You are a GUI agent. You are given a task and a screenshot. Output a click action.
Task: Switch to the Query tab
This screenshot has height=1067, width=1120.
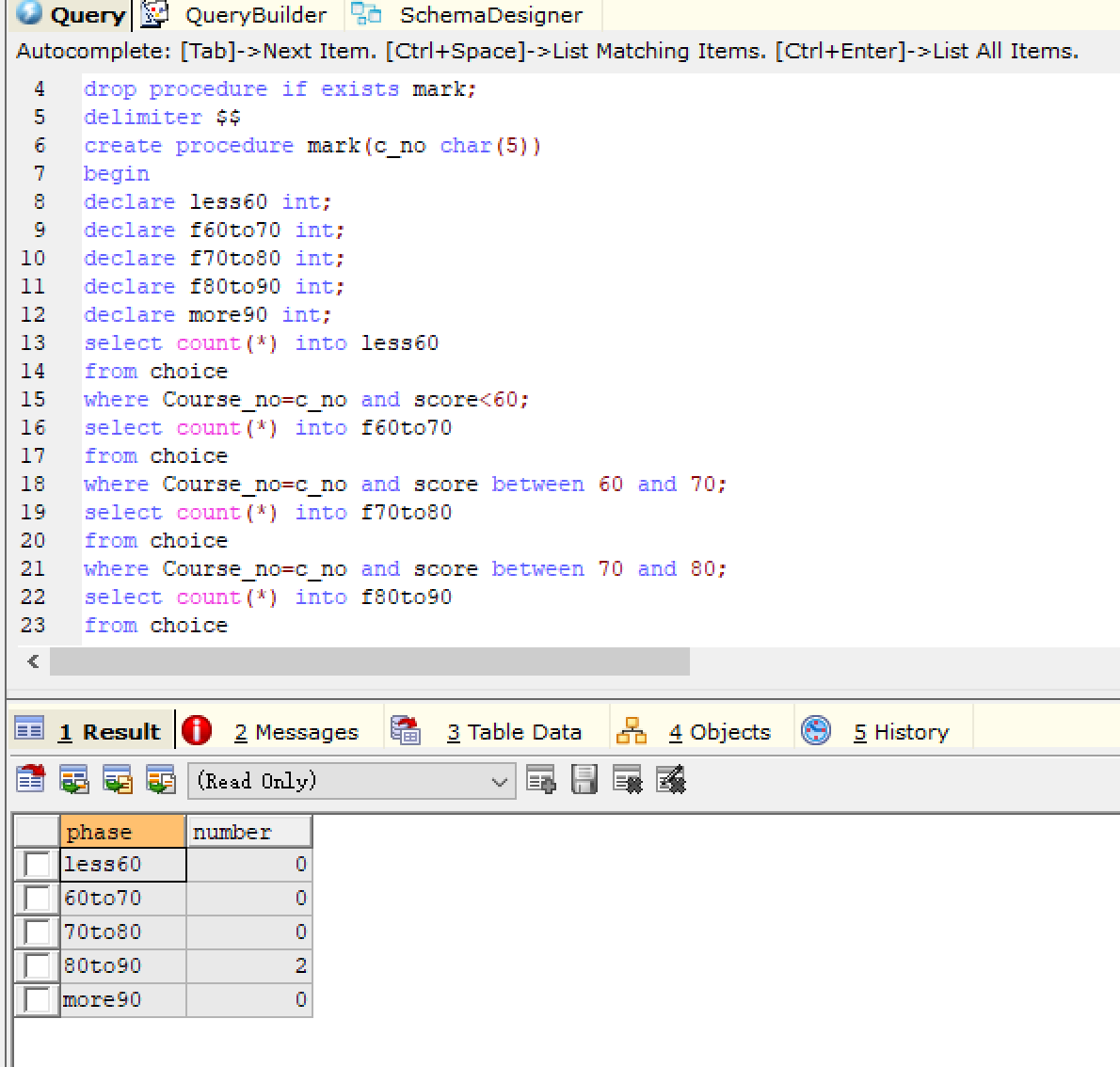point(70,15)
